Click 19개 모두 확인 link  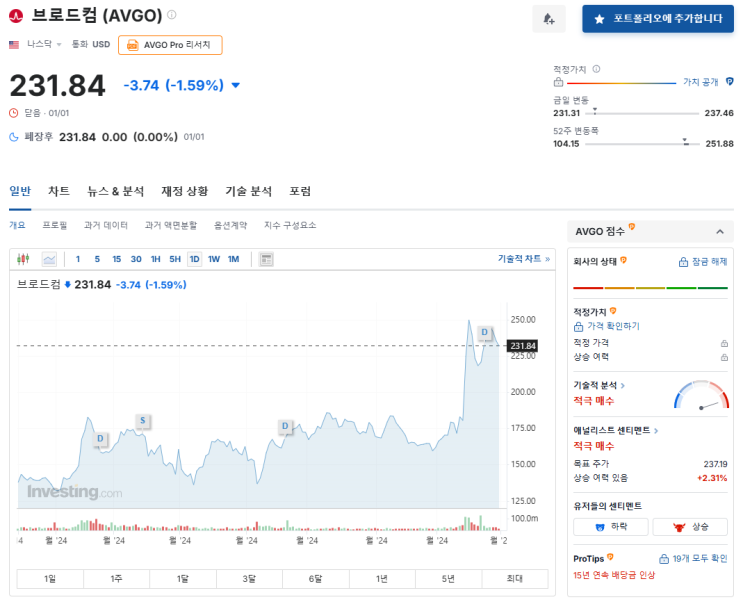[x=693, y=559]
